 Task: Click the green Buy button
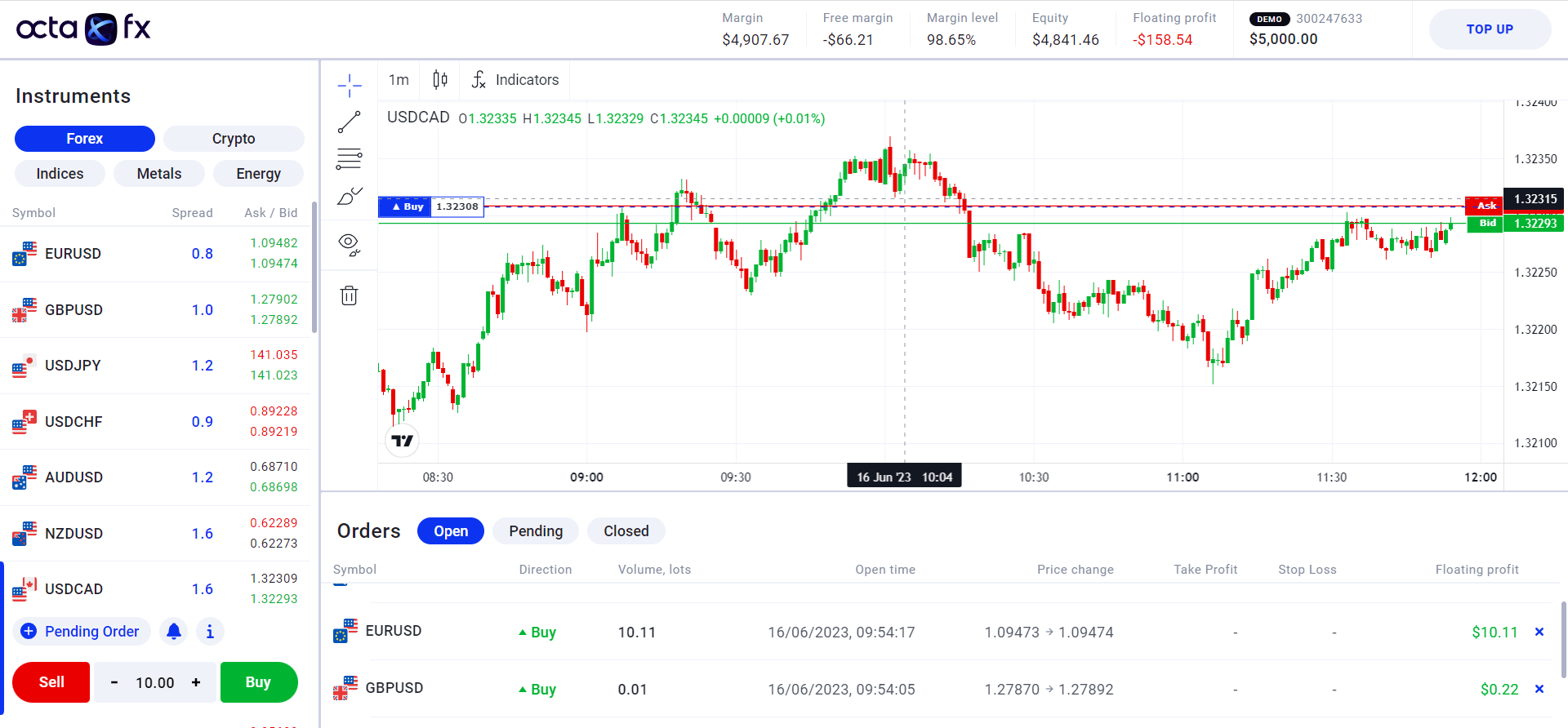[x=258, y=682]
